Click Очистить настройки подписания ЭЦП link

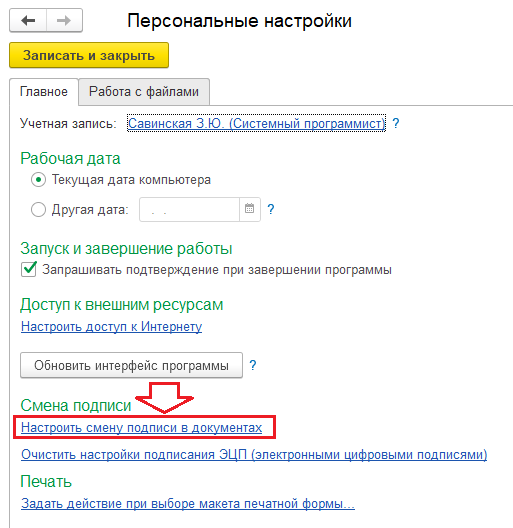point(254,455)
